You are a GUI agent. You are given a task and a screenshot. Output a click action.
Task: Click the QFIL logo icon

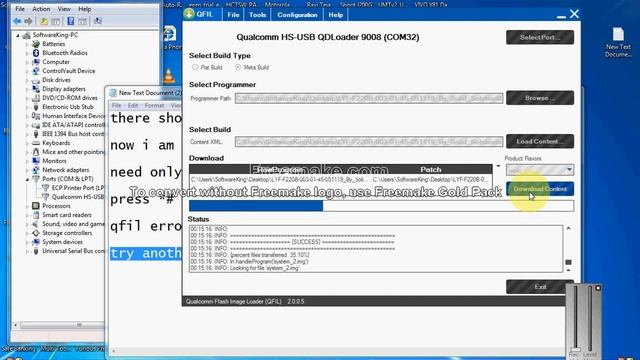point(189,14)
